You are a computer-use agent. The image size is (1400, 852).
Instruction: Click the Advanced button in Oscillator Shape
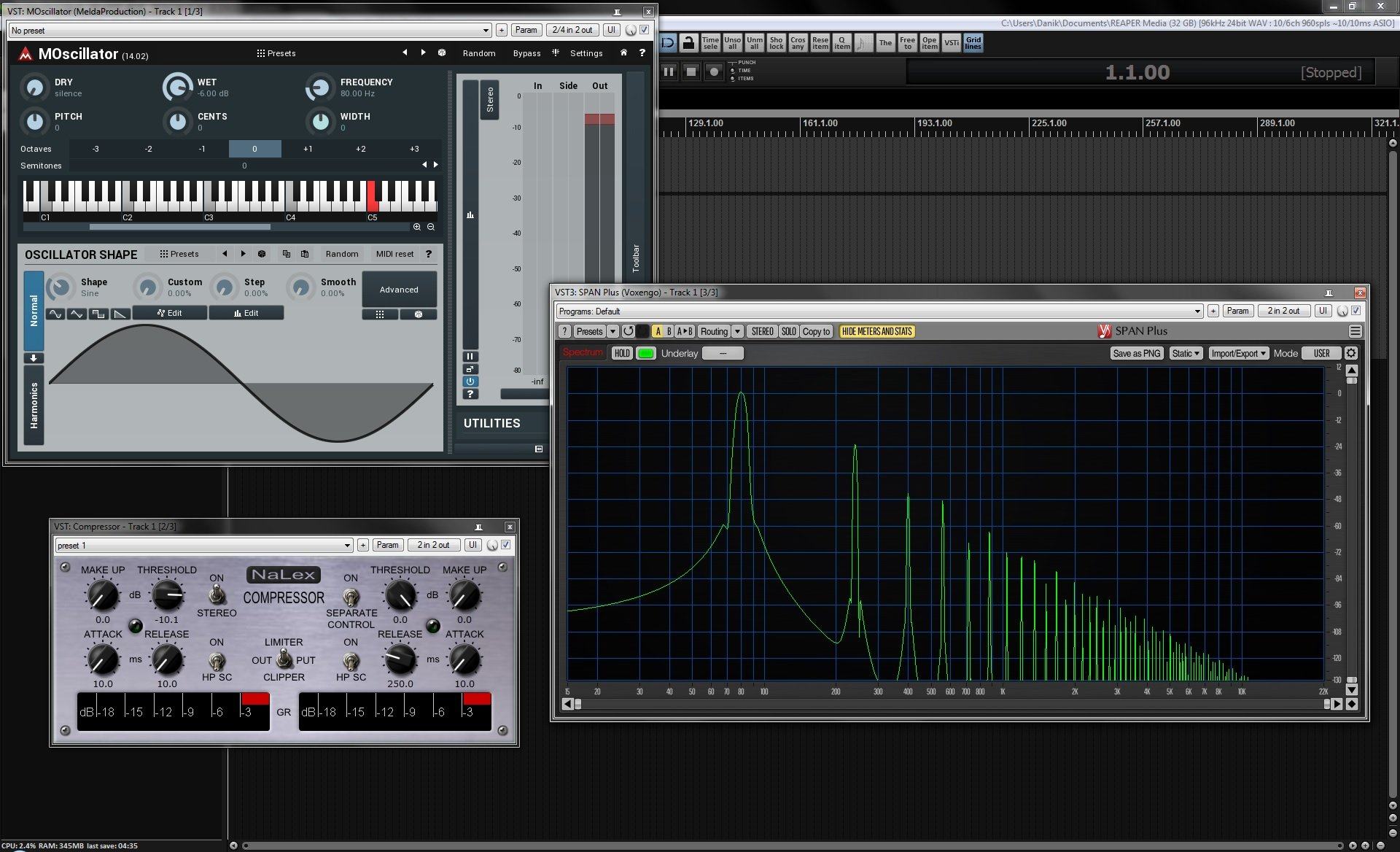click(x=399, y=290)
